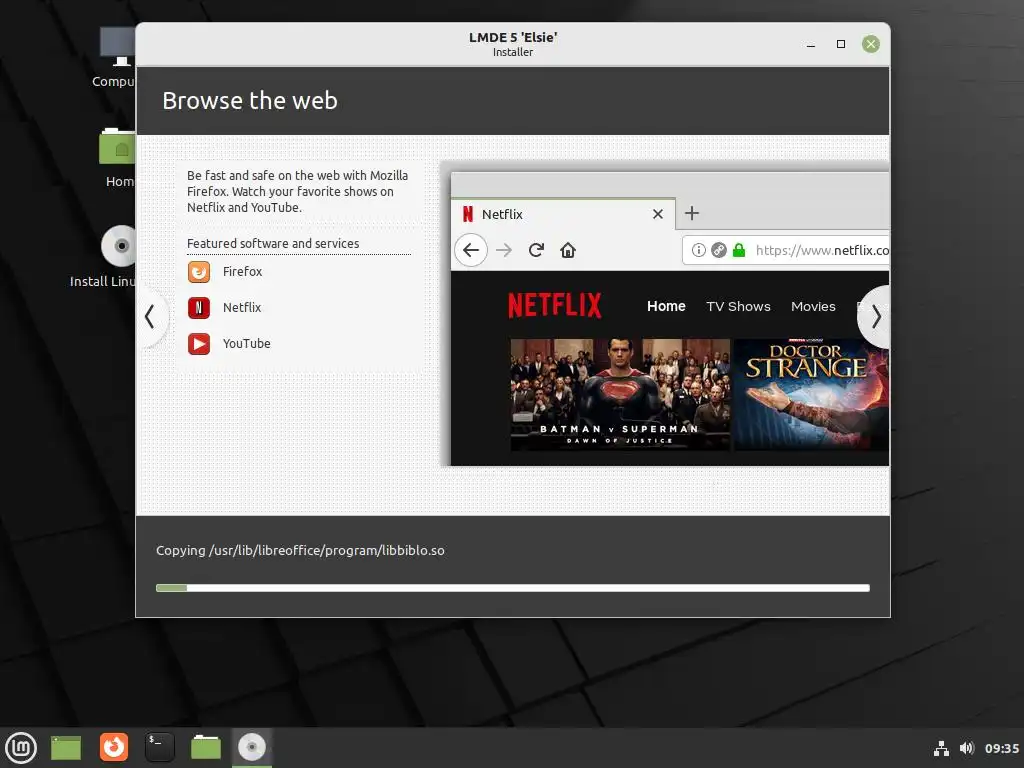
Task: Close the Netflix tab in slide image
Action: [658, 214]
